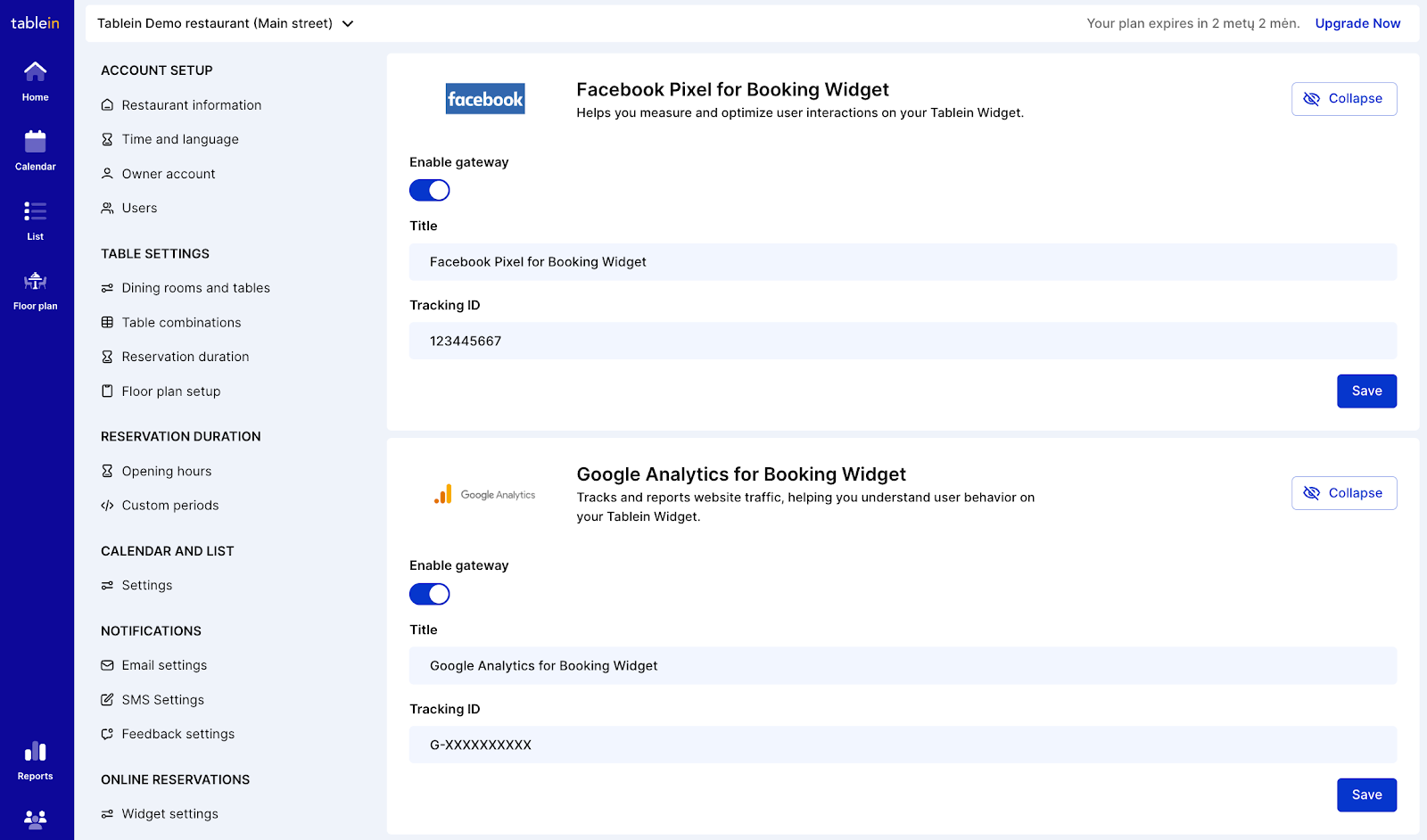1427x840 pixels.
Task: Click the Google Analytics Tracking ID field
Action: pos(903,745)
